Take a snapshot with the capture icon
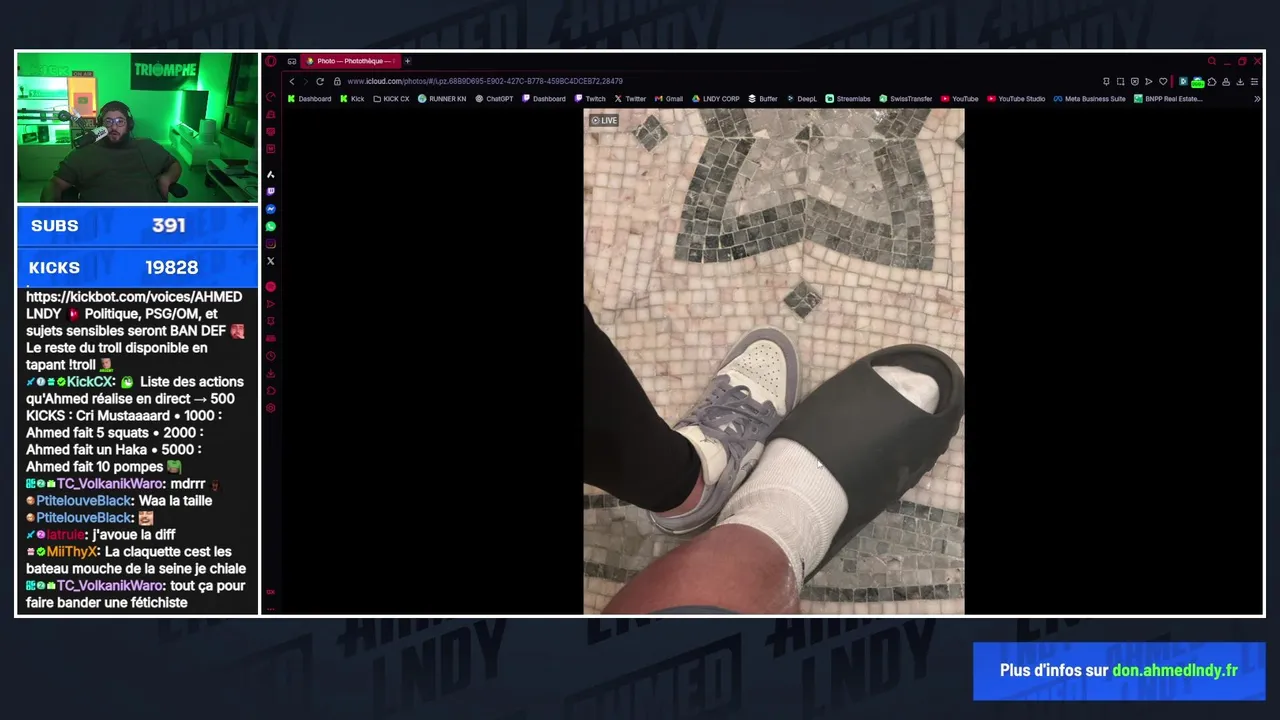The width and height of the screenshot is (1280, 720). 1120,81
